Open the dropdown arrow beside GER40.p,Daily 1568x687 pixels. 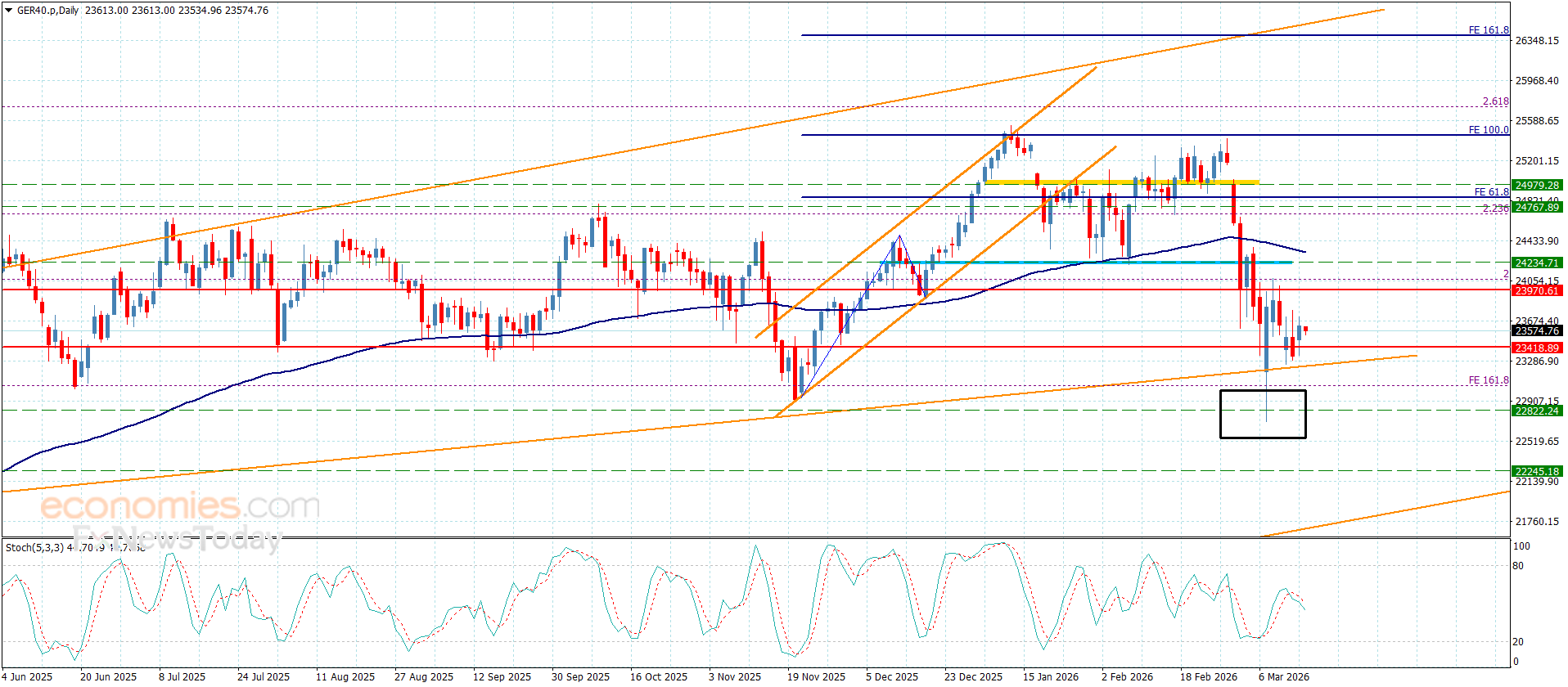coord(8,11)
